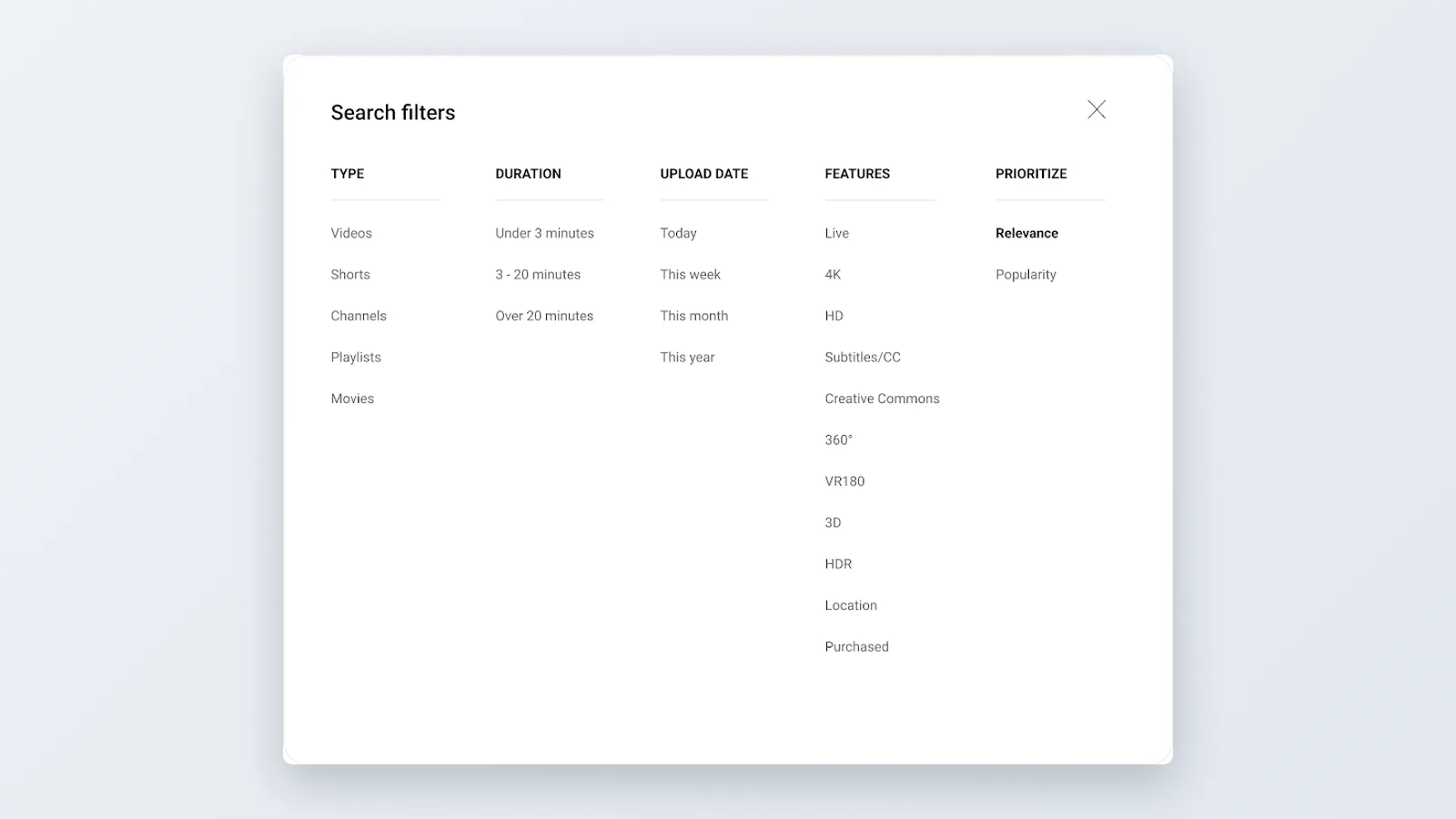
Task: Show videos uploaded Today
Action: [678, 233]
